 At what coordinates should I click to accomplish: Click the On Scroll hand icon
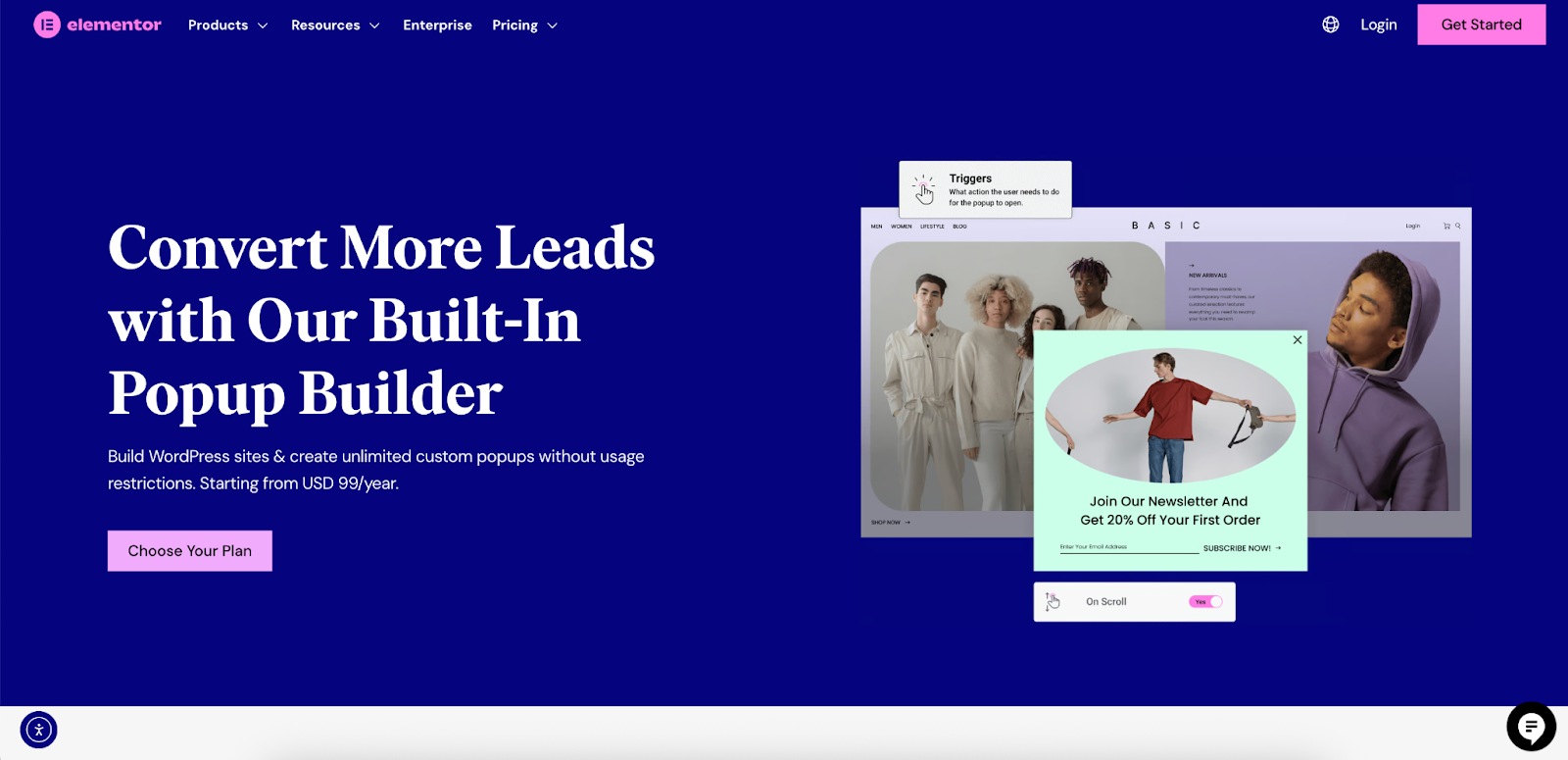point(1053,602)
